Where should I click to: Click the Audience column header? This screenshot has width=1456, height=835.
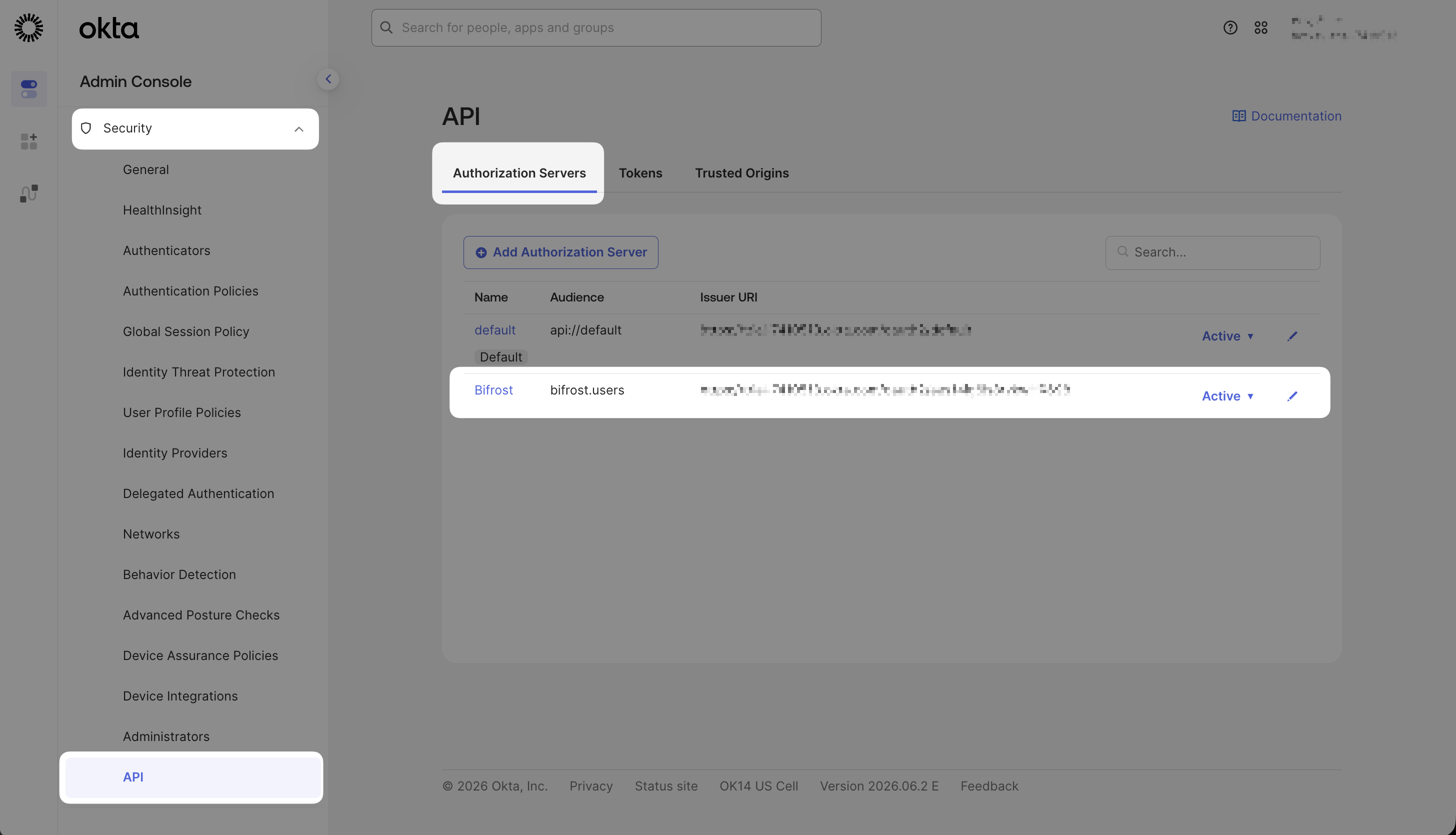click(576, 297)
